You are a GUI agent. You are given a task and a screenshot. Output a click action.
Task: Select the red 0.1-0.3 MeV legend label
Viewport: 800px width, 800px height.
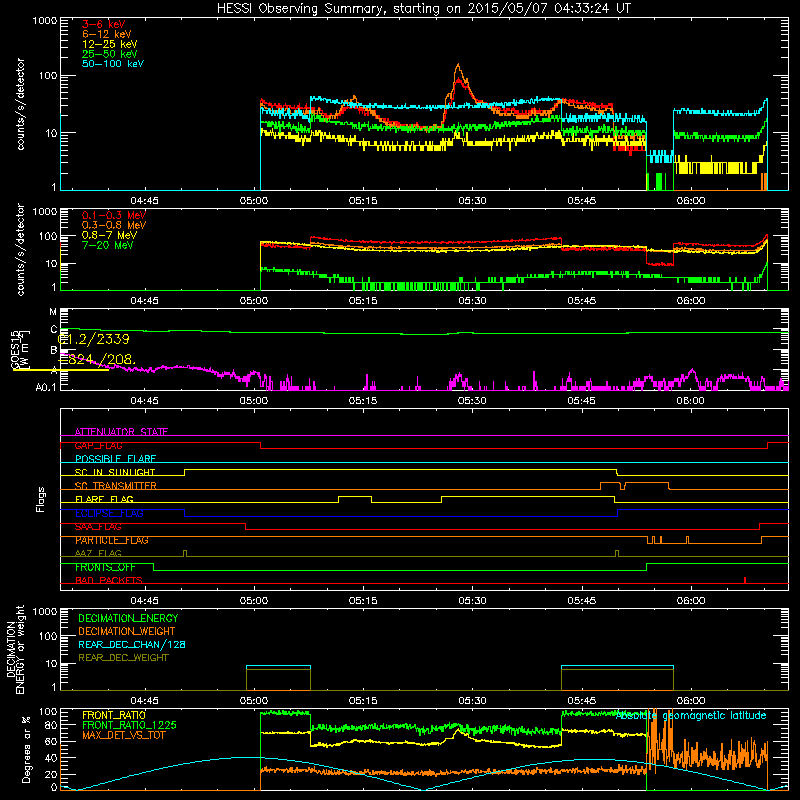[114, 215]
